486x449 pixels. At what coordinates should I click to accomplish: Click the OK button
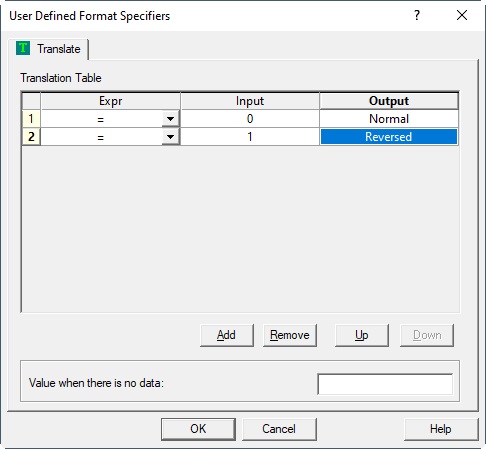(x=198, y=429)
